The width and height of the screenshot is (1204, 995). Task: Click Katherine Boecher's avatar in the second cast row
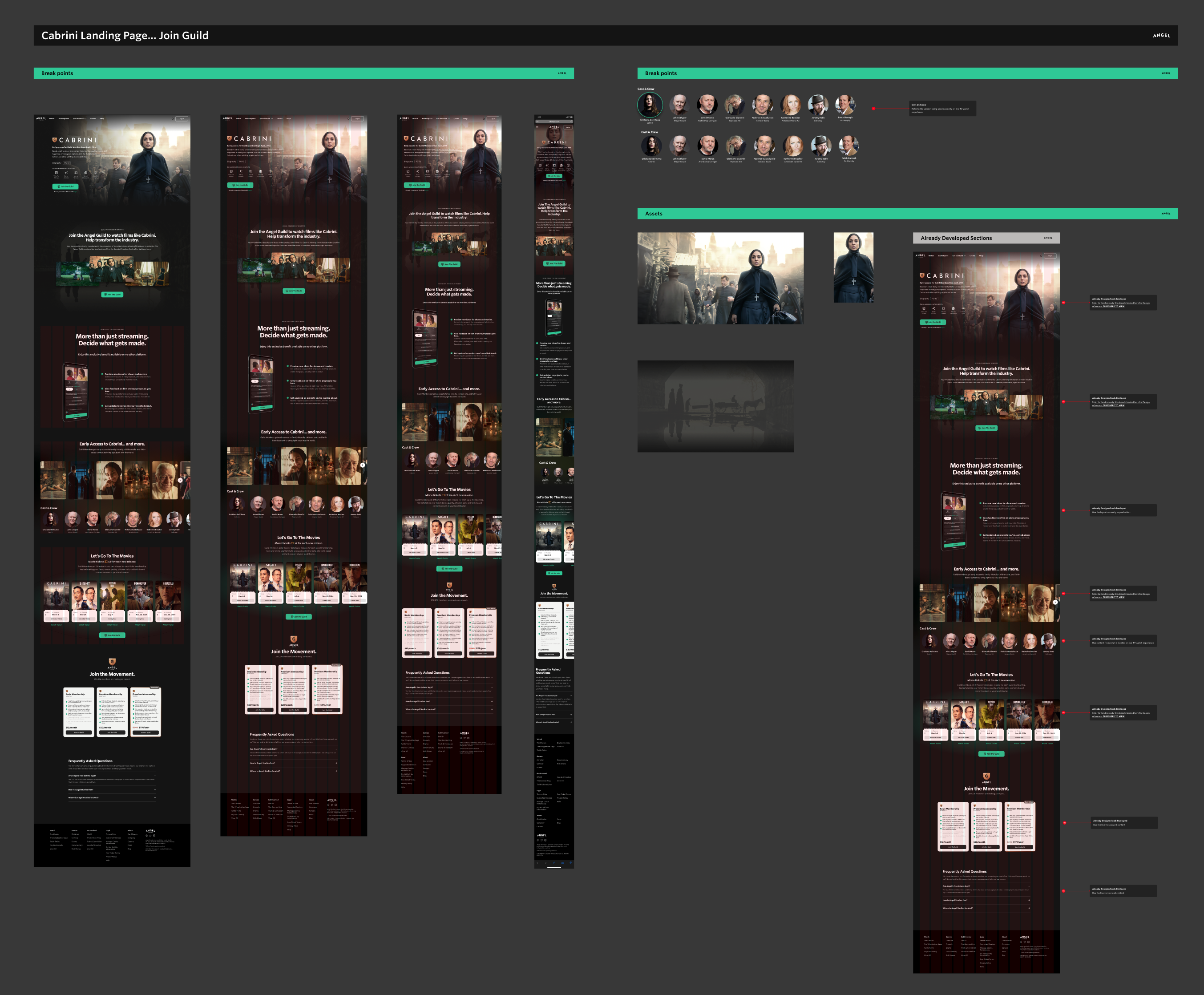click(792, 146)
